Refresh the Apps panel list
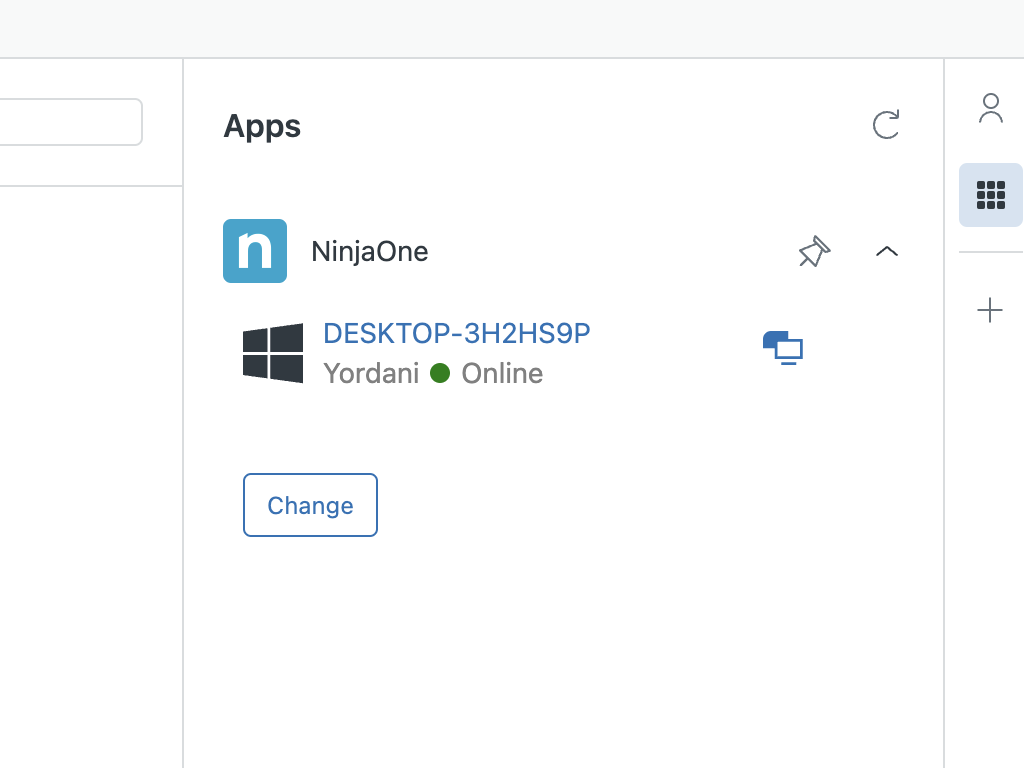The image size is (1024, 768). (x=886, y=125)
